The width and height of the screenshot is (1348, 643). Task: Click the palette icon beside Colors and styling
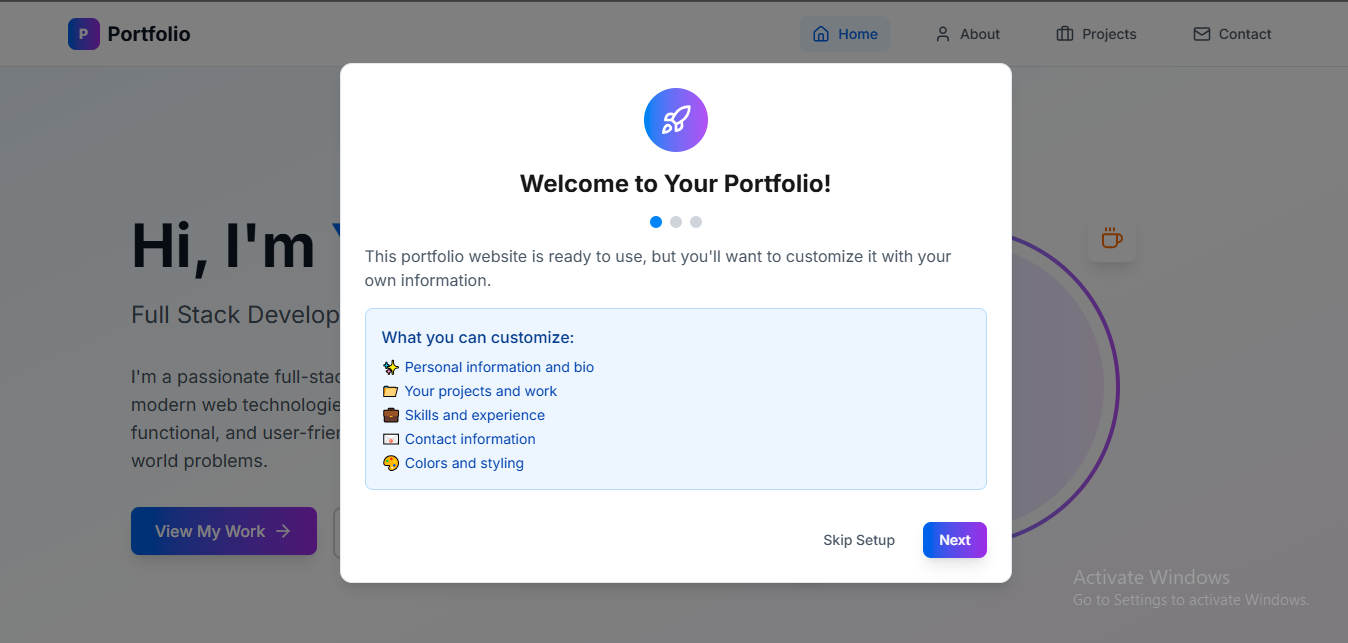pos(390,463)
